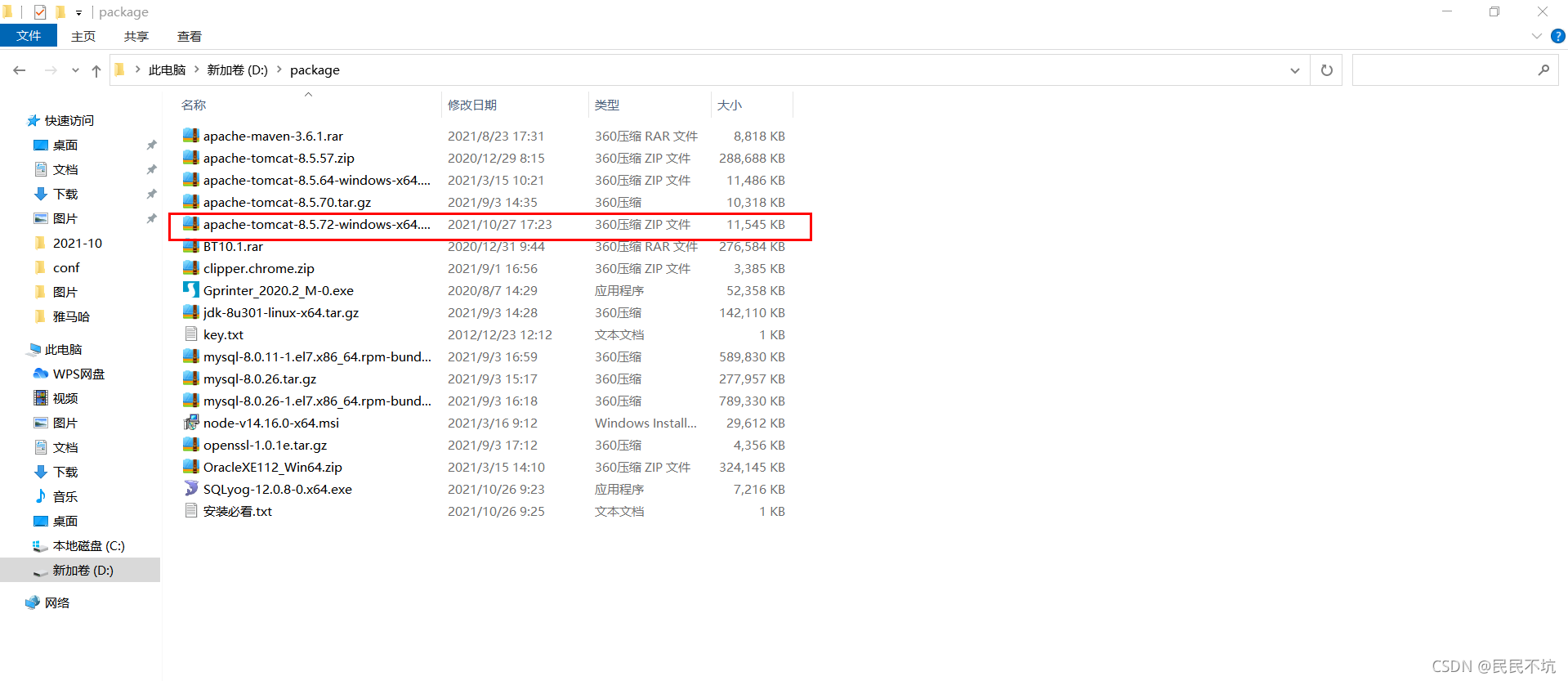Screen dimensions: 1568x681
Task: Click the OracleXE112_Win64.zip archive icon
Action: tap(190, 467)
